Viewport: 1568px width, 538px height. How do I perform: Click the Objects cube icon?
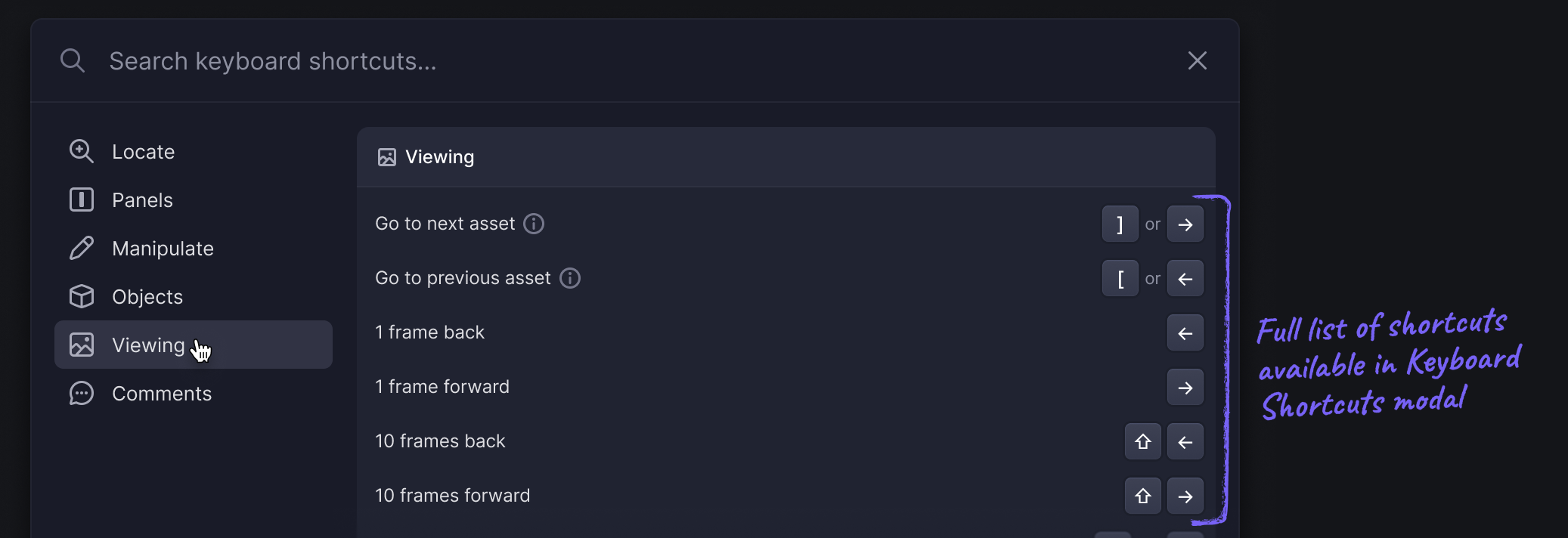tap(82, 296)
